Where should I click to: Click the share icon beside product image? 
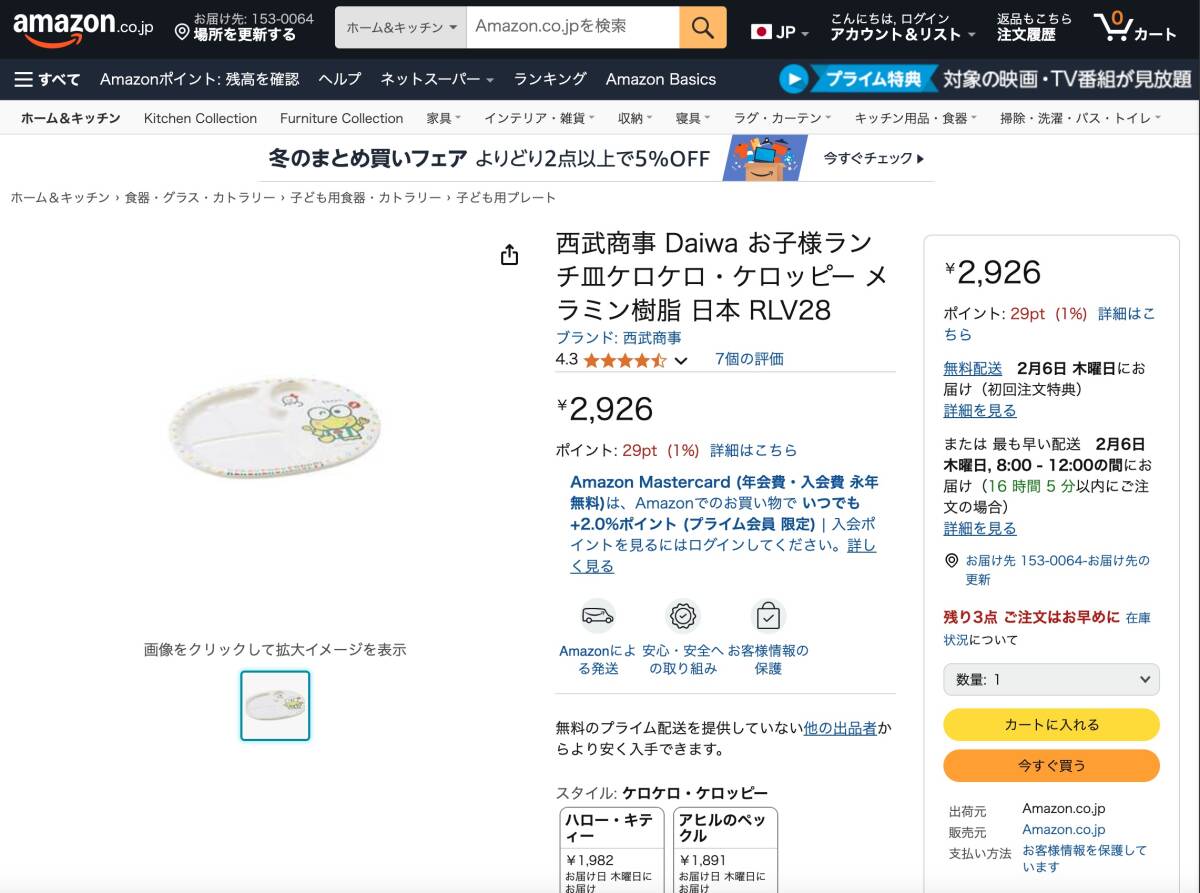click(510, 255)
